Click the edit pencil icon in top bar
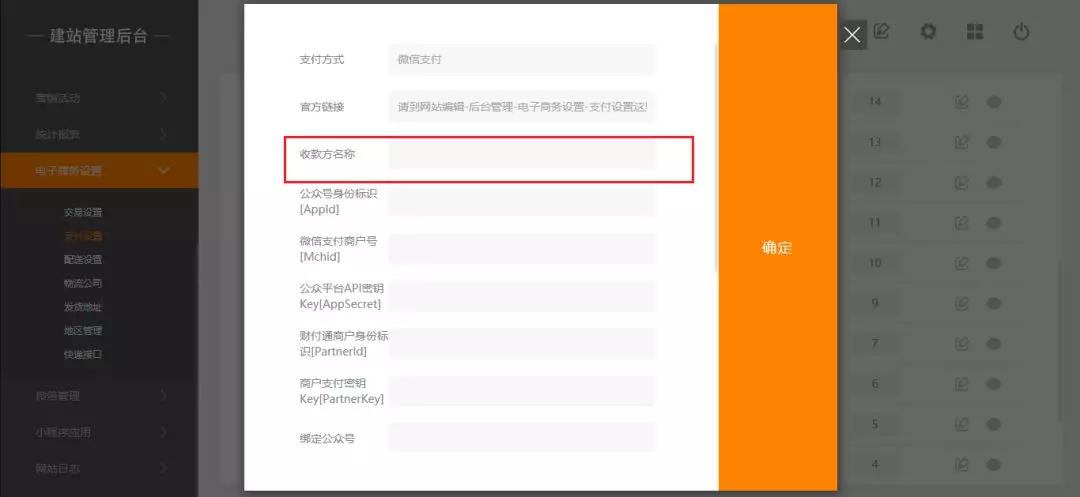Screen dimensions: 1080x497 pos(881,32)
